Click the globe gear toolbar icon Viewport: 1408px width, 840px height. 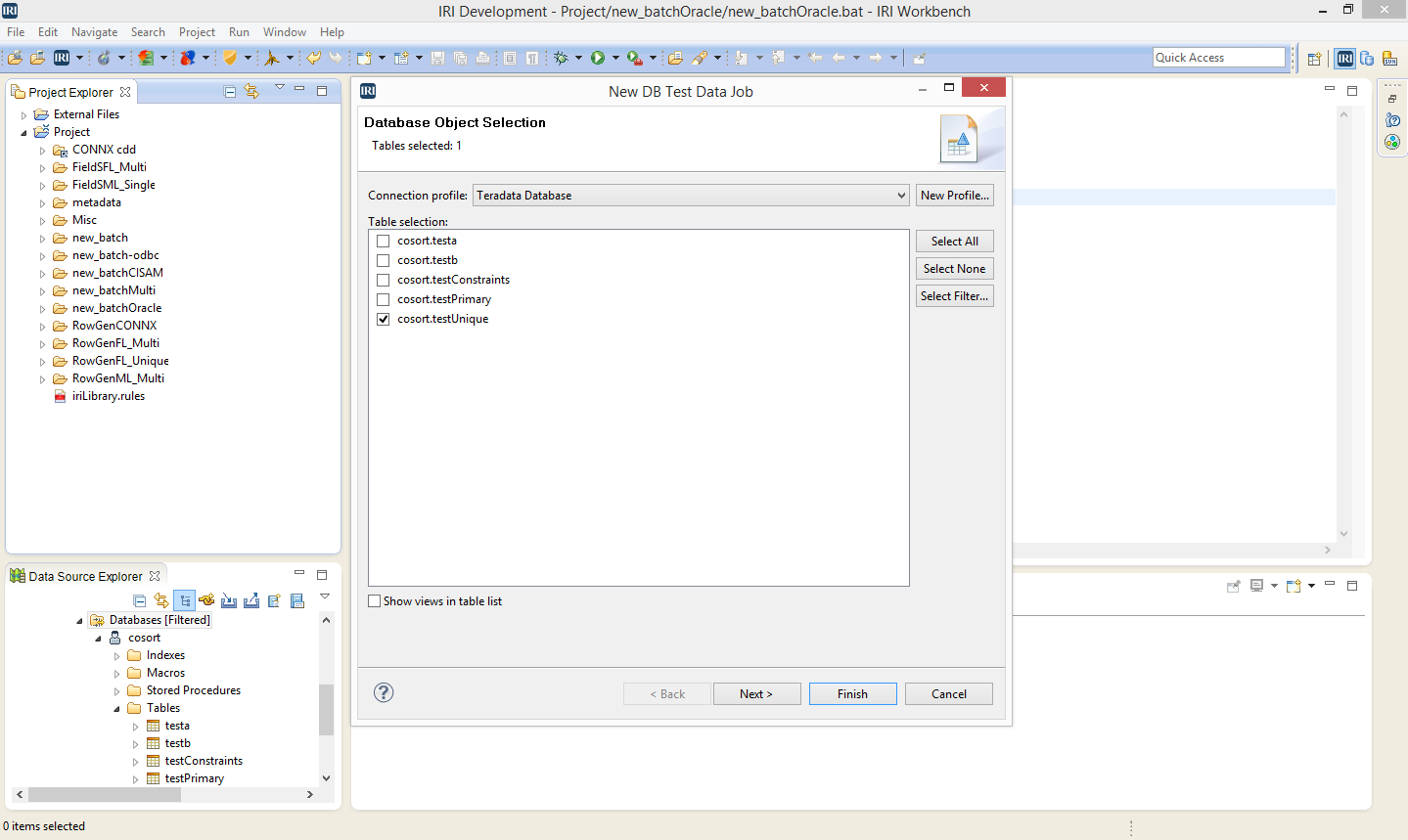(x=104, y=58)
